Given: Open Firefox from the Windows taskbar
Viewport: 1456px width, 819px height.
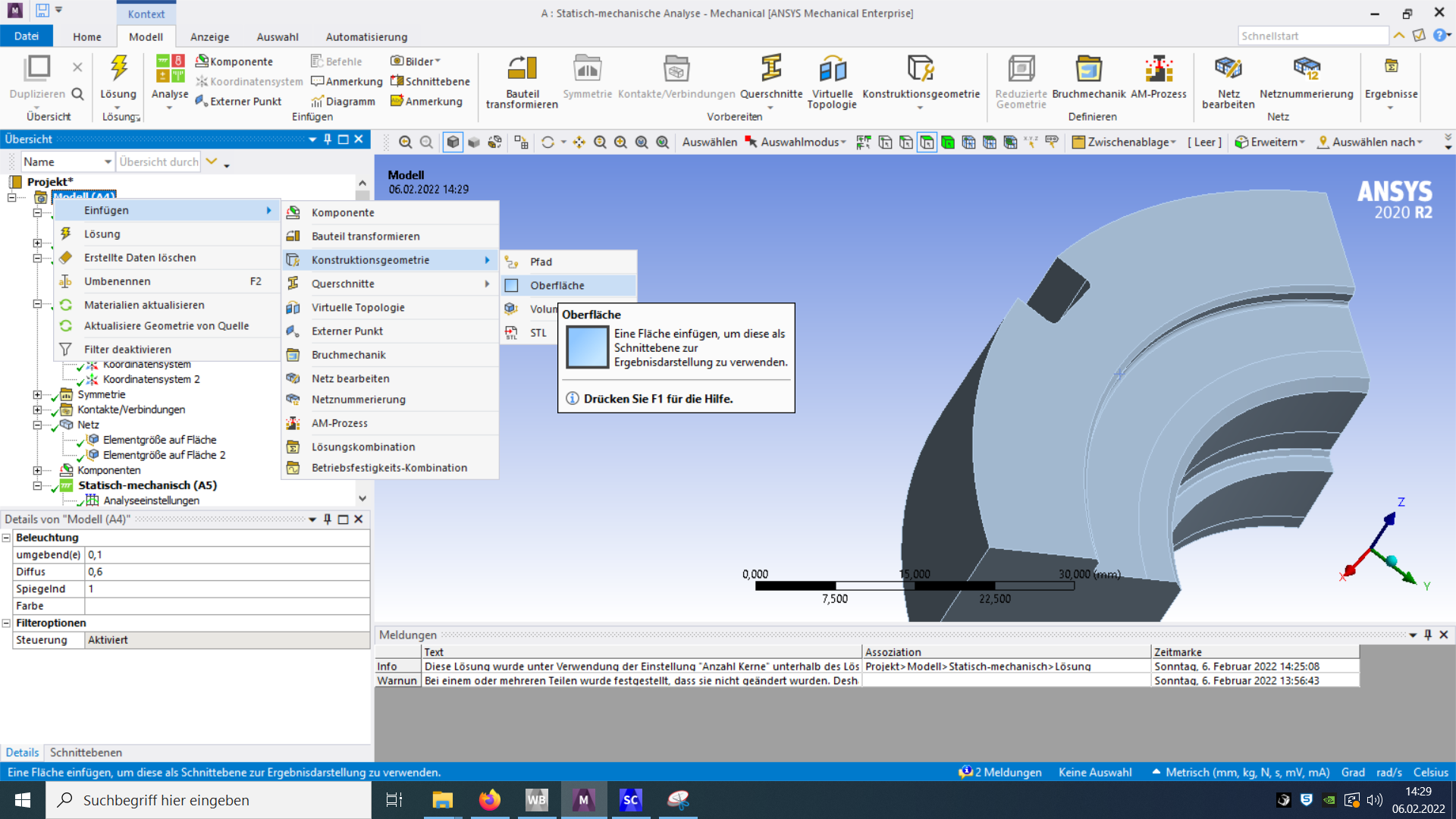Looking at the screenshot, I should (x=490, y=800).
